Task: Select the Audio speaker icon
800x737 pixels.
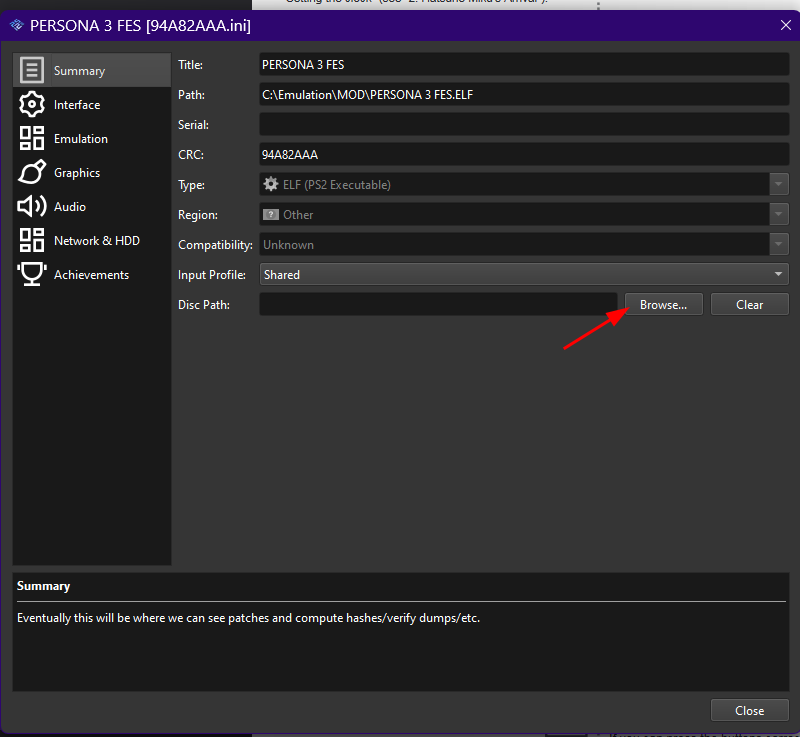Action: (32, 206)
